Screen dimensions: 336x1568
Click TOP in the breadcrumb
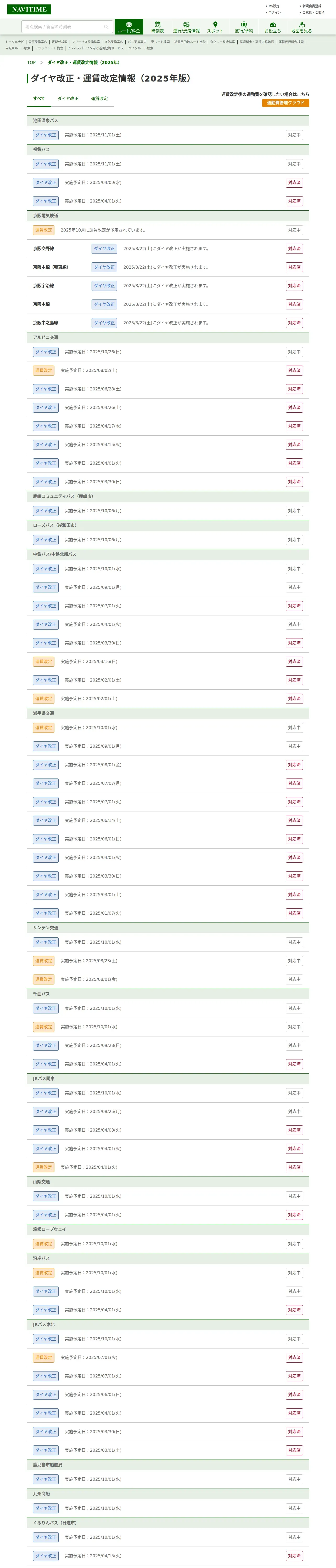[31, 63]
